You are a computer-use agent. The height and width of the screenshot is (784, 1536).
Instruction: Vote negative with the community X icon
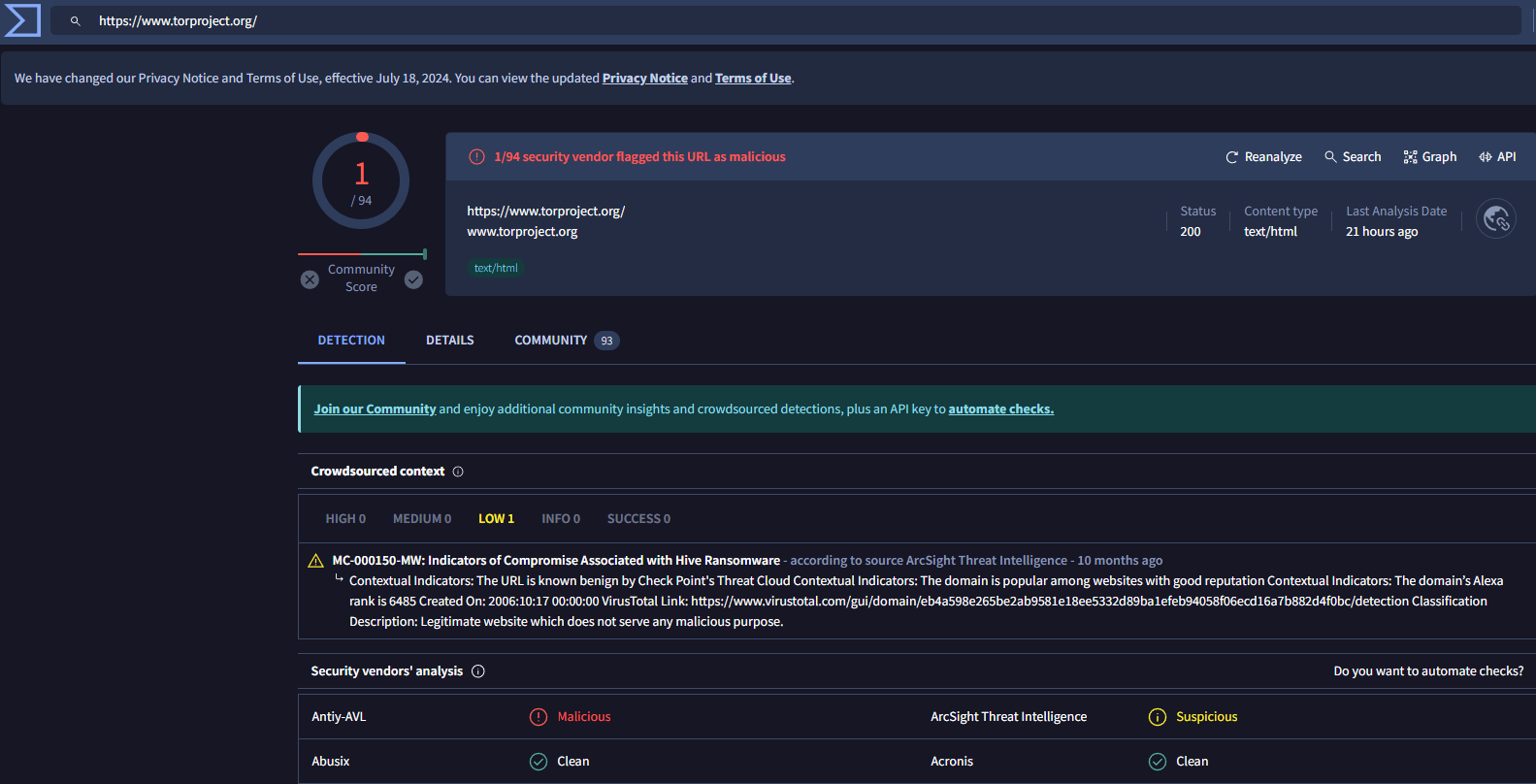[x=310, y=279]
